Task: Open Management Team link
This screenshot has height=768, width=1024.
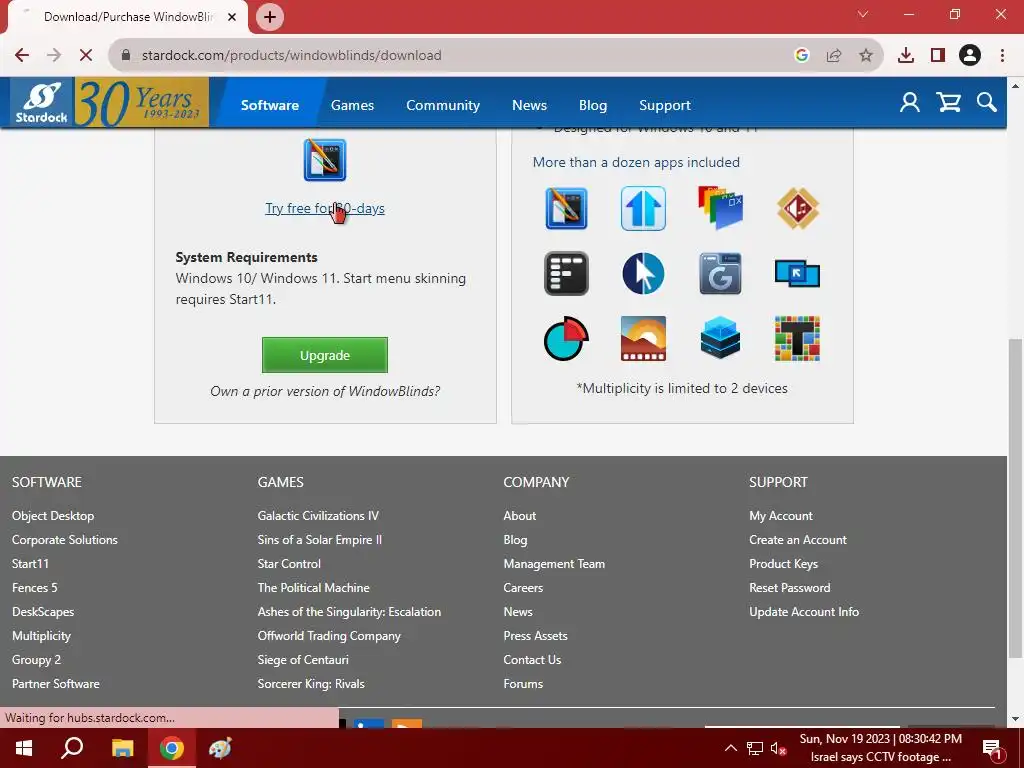Action: [x=554, y=564]
